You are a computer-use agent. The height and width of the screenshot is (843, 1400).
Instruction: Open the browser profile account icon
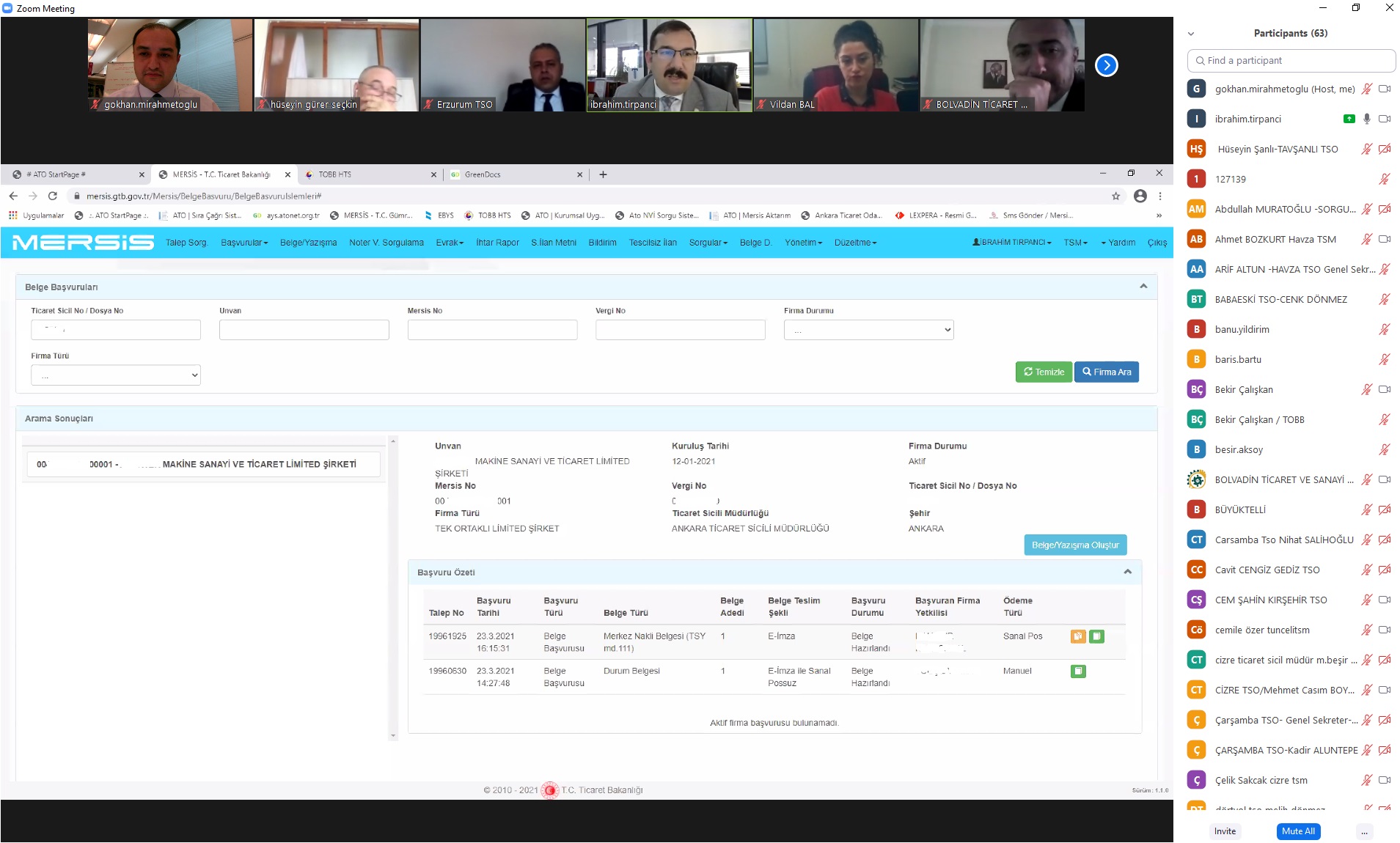tap(1140, 196)
